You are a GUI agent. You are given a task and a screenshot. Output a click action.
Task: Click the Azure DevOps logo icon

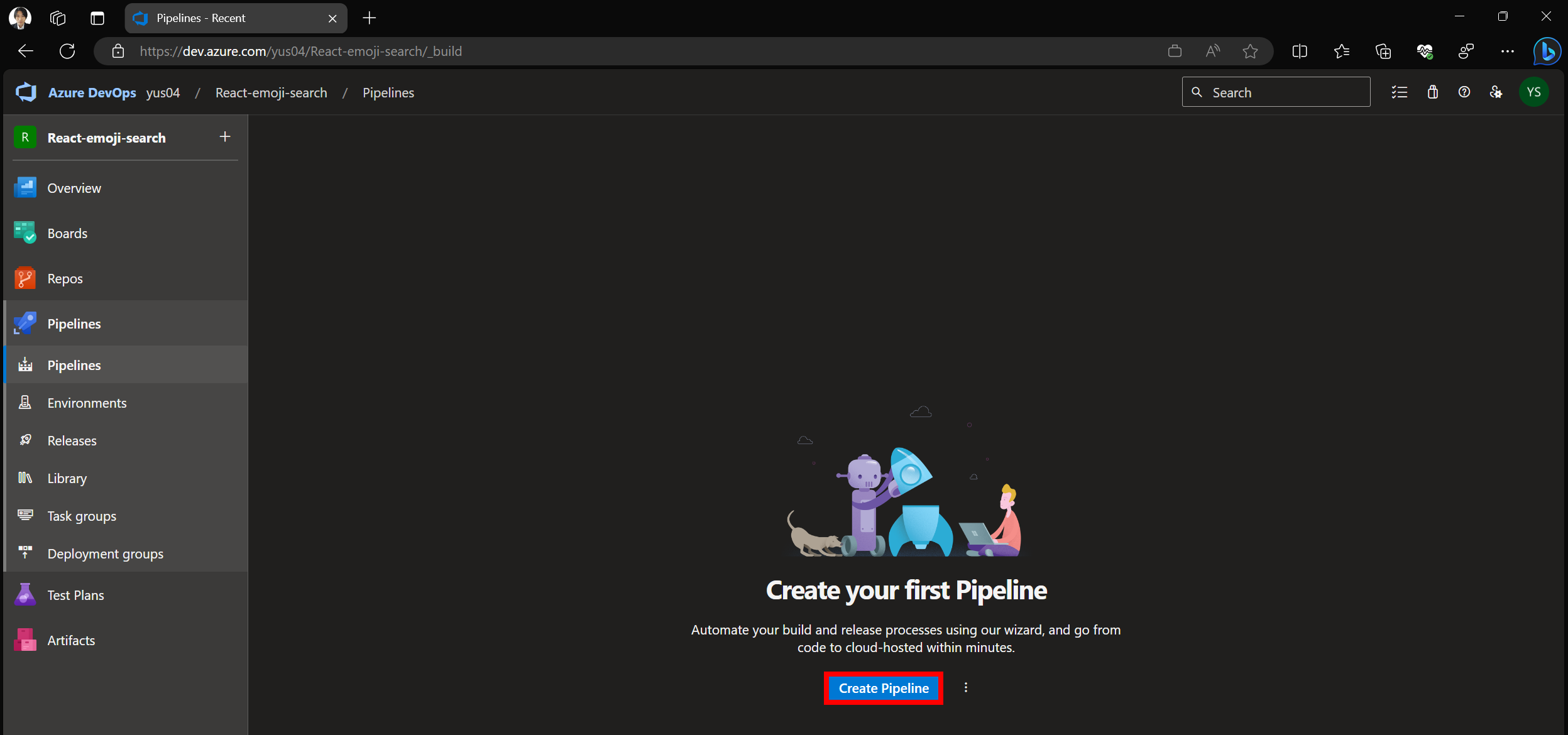click(26, 92)
